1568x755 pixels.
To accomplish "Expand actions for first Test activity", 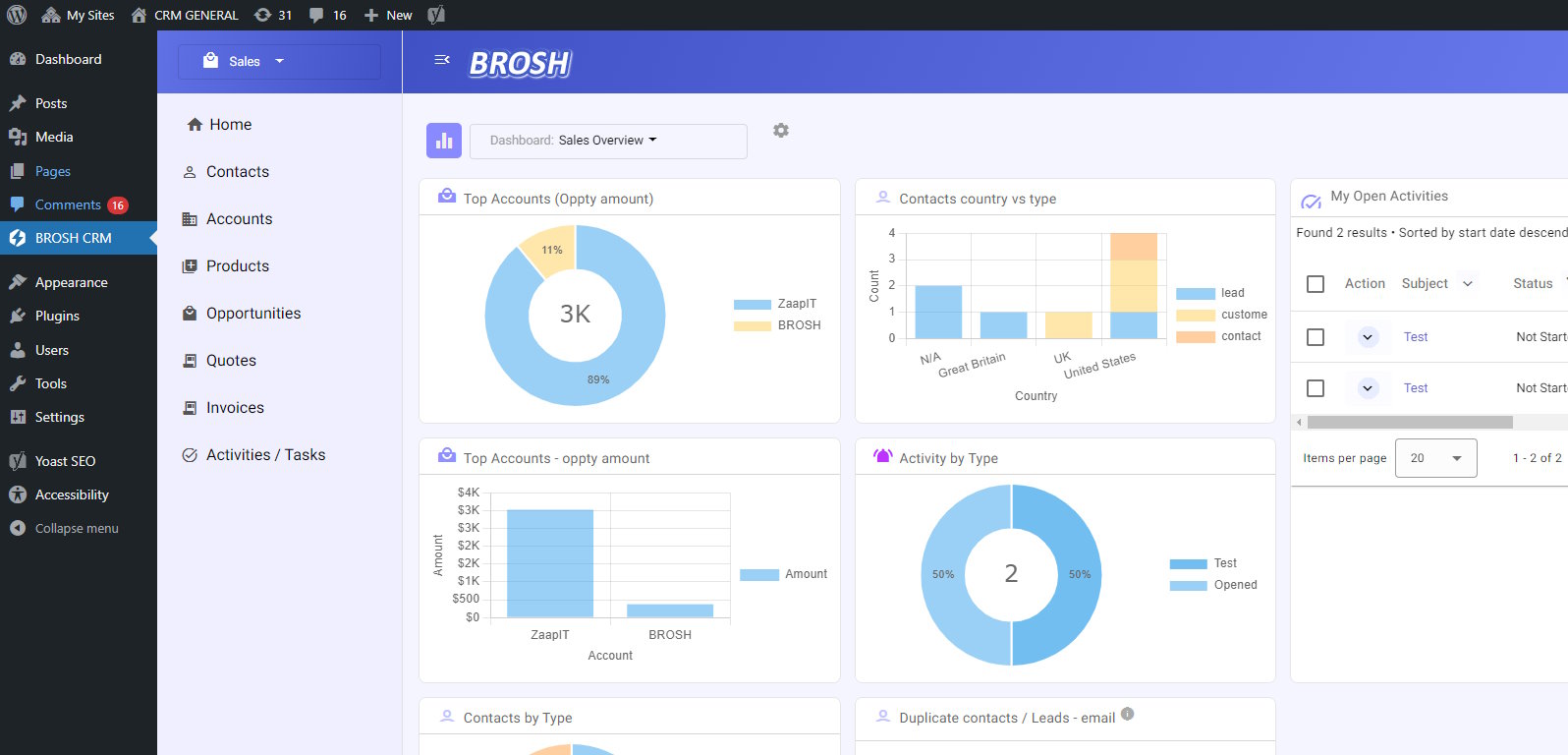I will pos(1368,337).
